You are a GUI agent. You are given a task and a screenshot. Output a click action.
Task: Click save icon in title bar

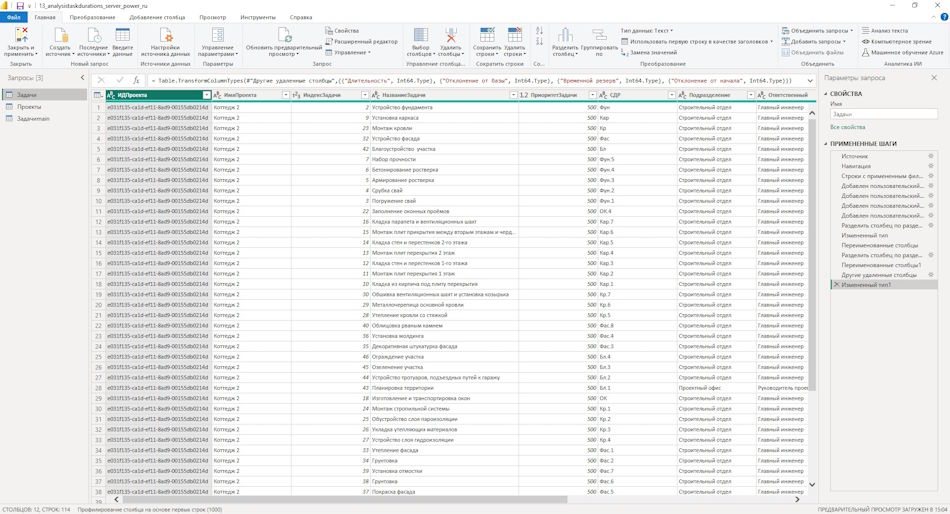coord(20,5)
